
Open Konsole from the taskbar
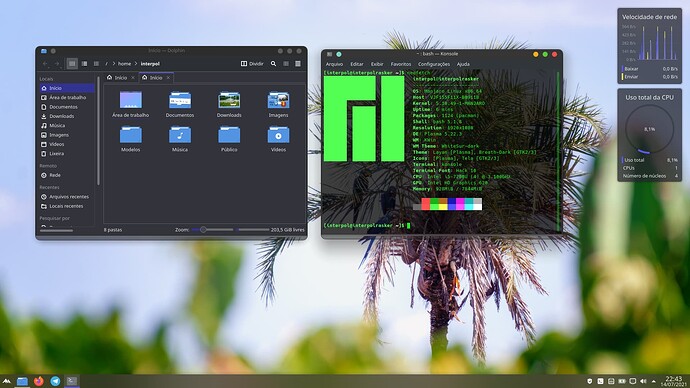(72, 381)
